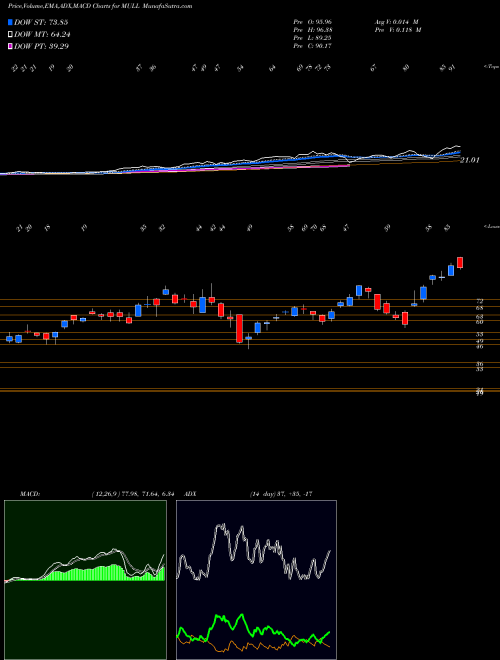
Task: Click the ADX indicator chart panel
Action: 256,580
